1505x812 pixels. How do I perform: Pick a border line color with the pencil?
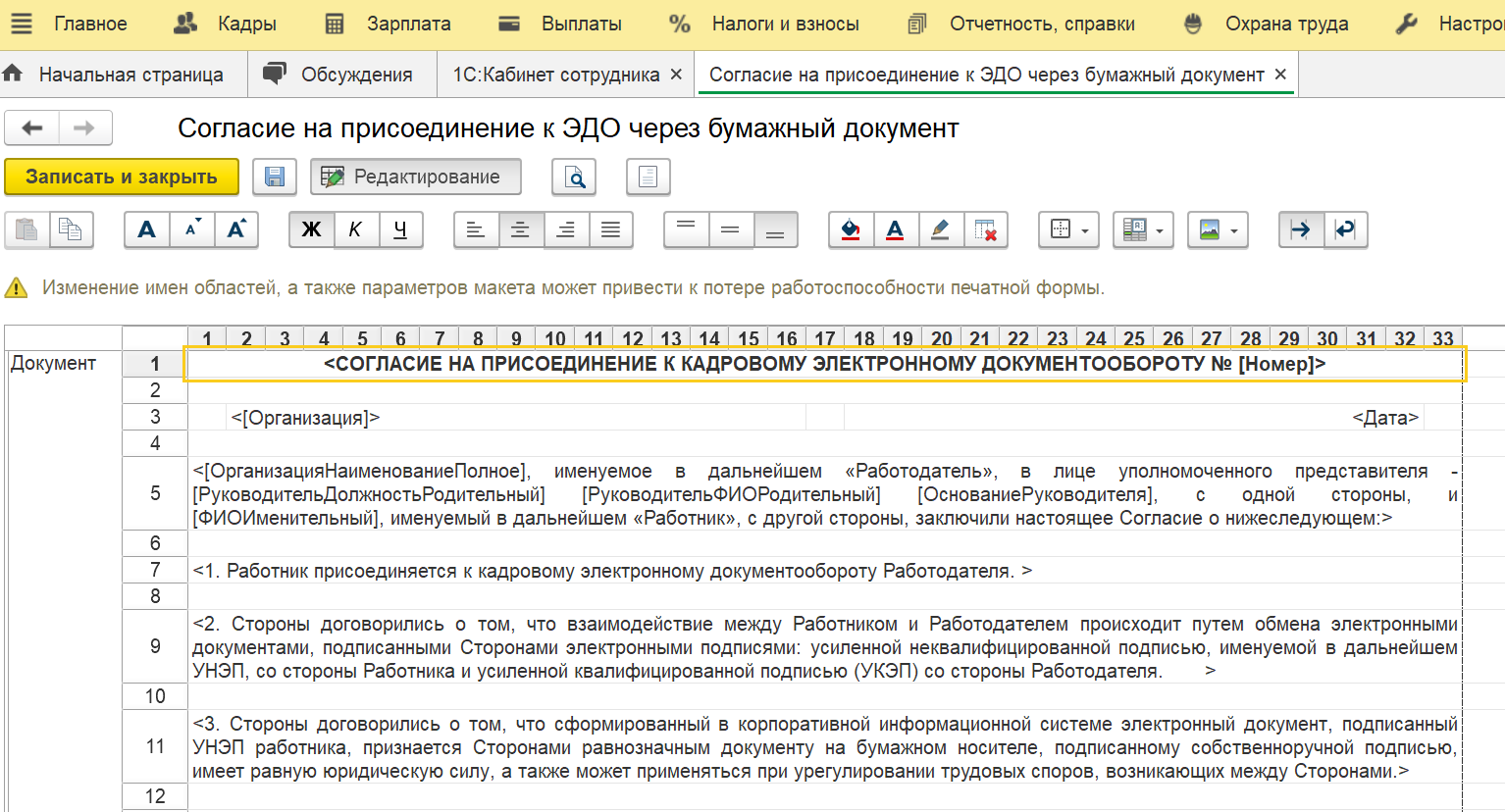(x=941, y=229)
